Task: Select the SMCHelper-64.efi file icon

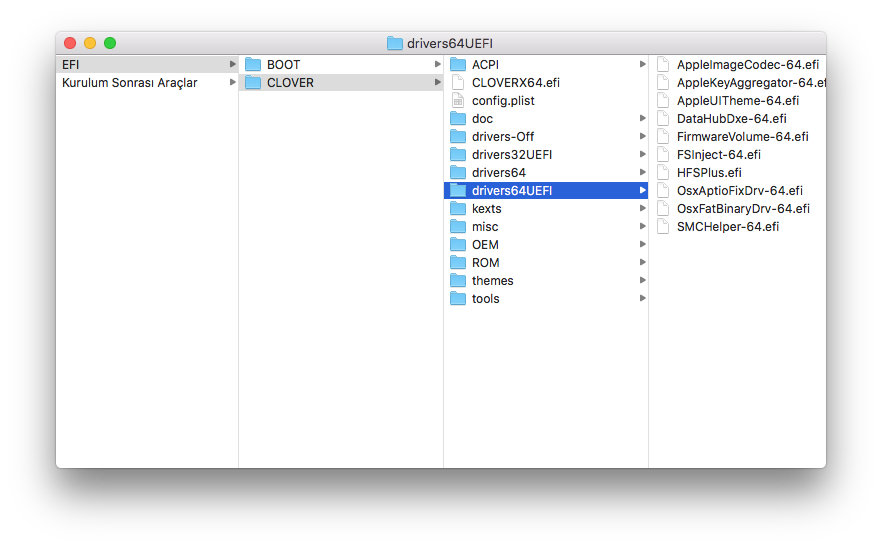Action: (663, 227)
